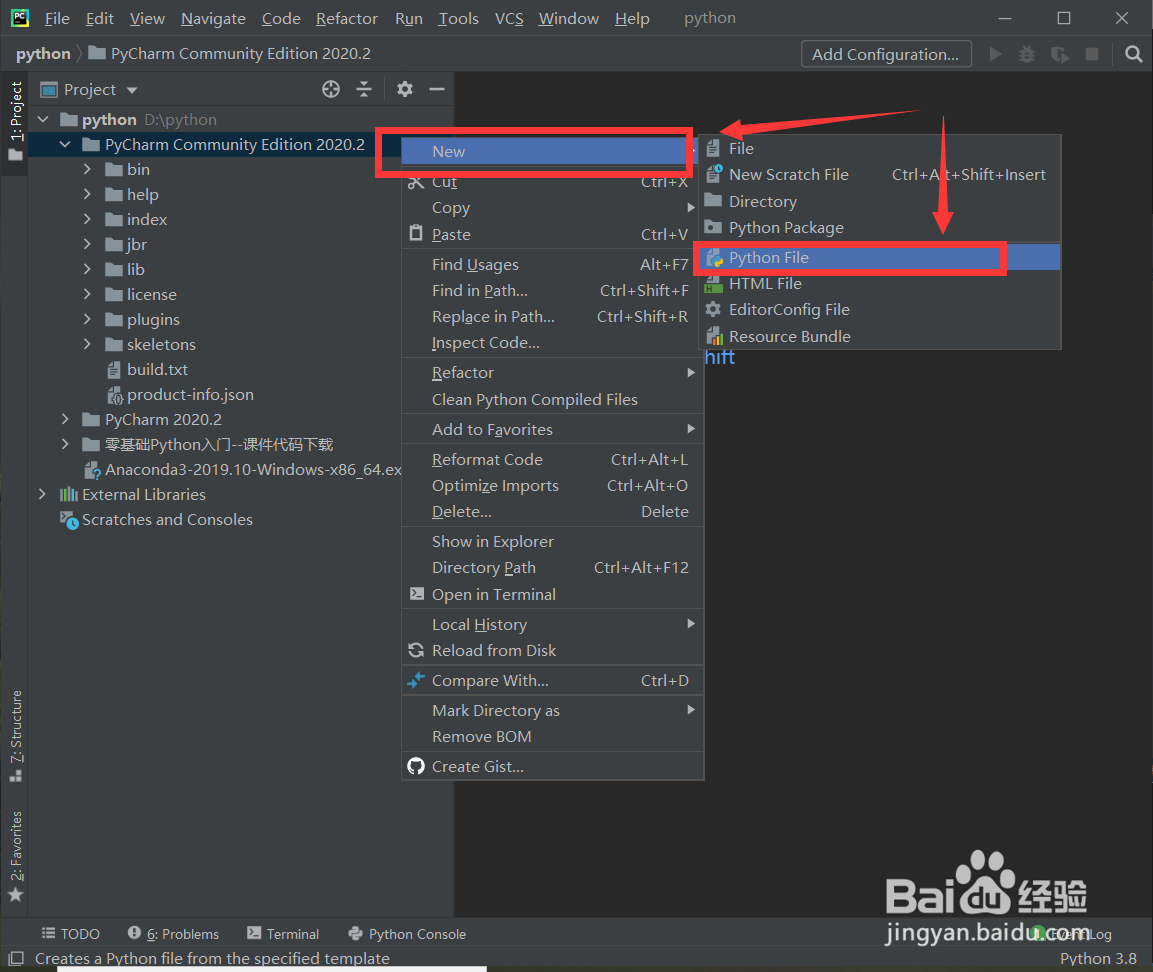Screen dimensions: 1153x972
Task: Click the locate/scroll-from-source target icon
Action: point(331,89)
